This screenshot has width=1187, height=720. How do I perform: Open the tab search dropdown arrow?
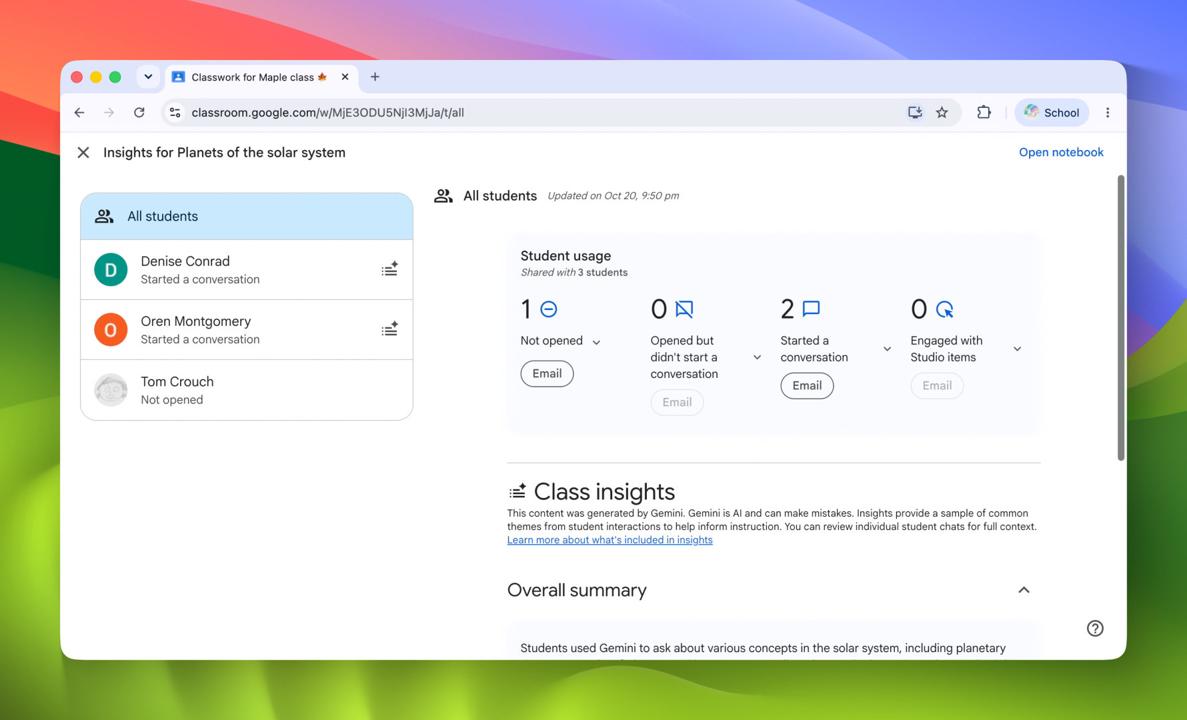pos(148,76)
